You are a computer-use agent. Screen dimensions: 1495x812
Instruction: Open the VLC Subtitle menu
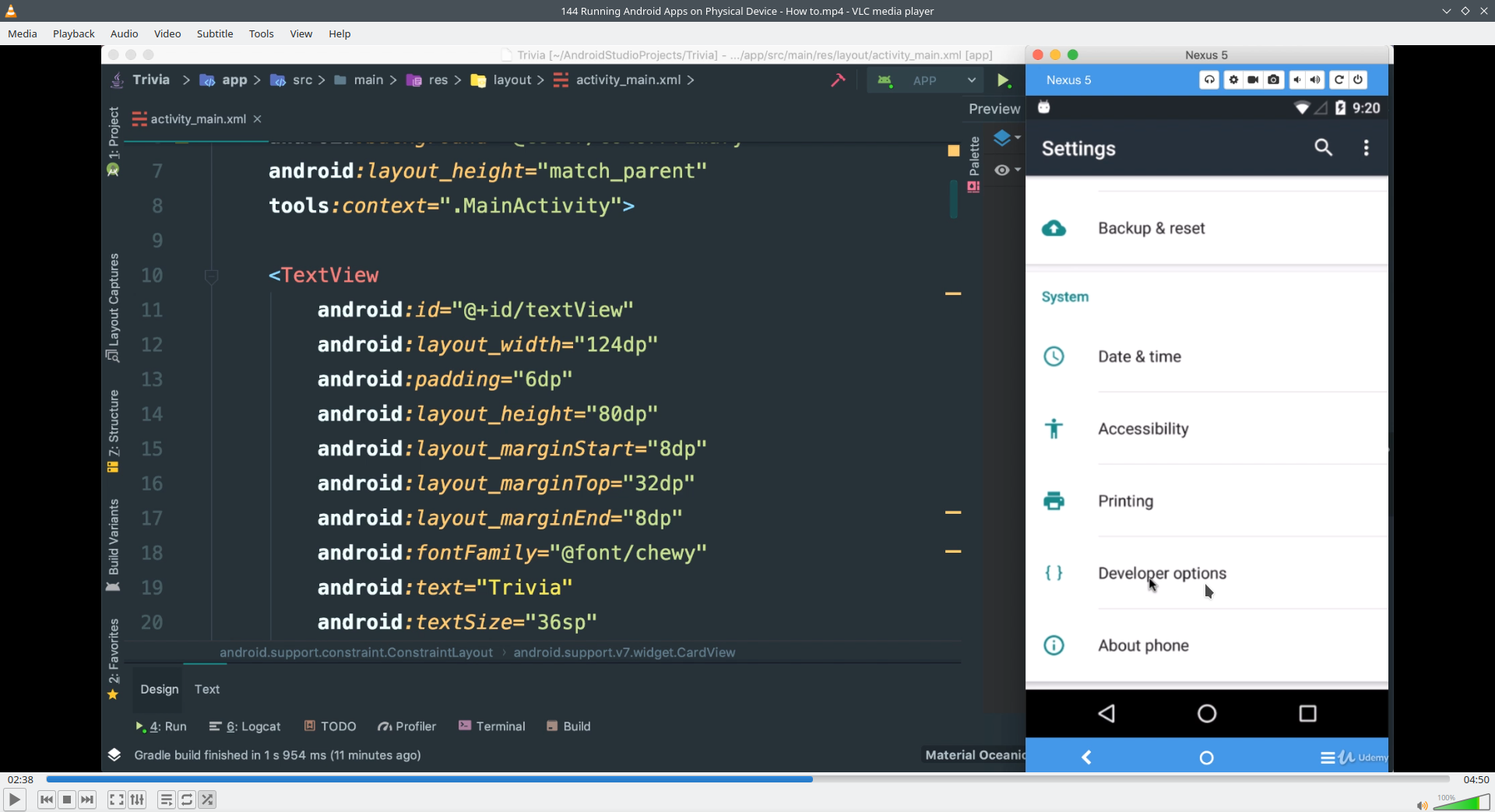pos(215,33)
